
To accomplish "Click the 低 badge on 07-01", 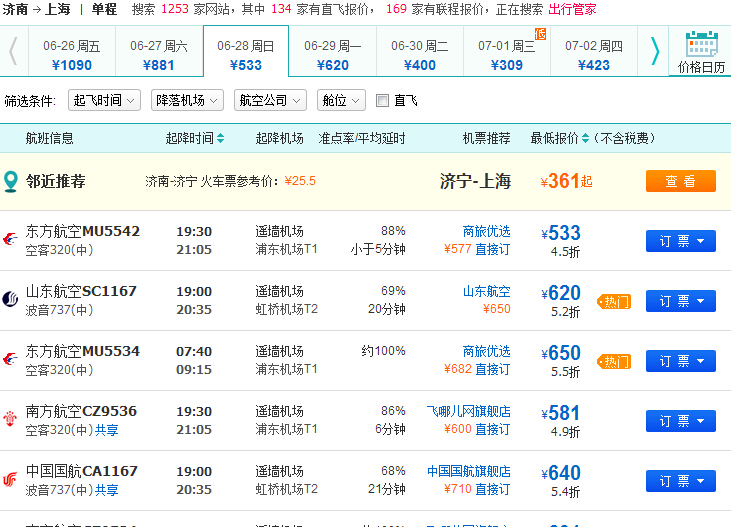I will 540,34.
